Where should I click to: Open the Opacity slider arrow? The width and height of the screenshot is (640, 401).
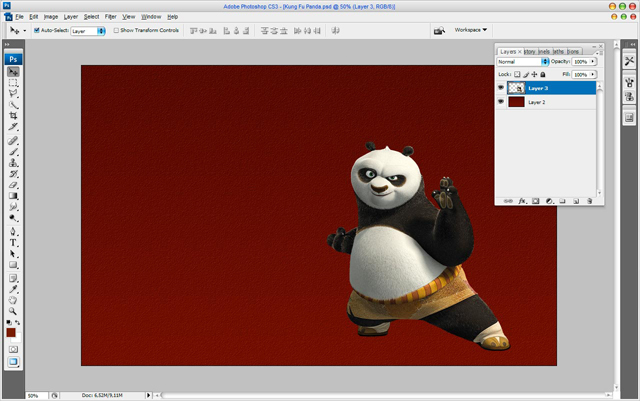(593, 62)
